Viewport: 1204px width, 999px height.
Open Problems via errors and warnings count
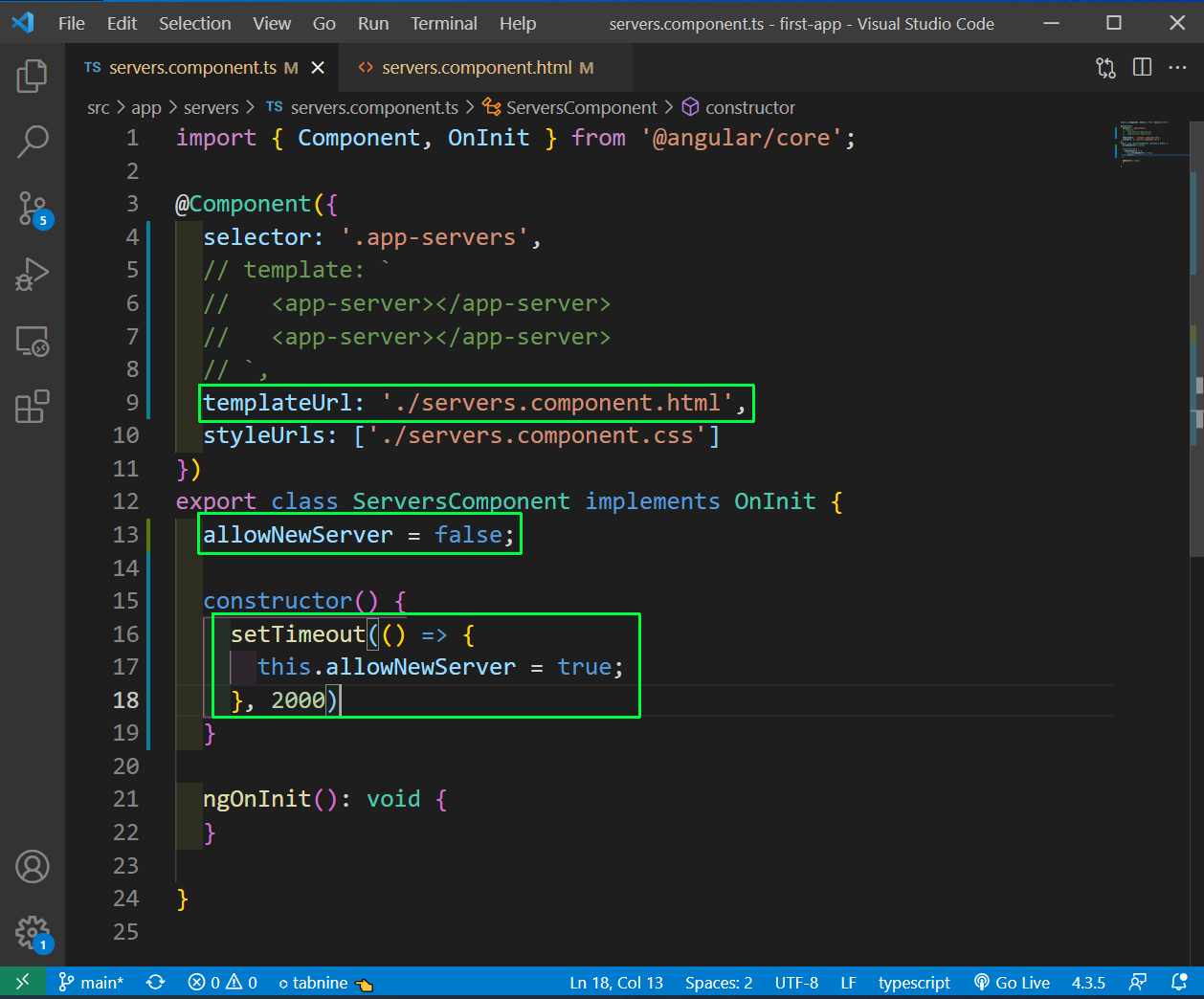(222, 983)
